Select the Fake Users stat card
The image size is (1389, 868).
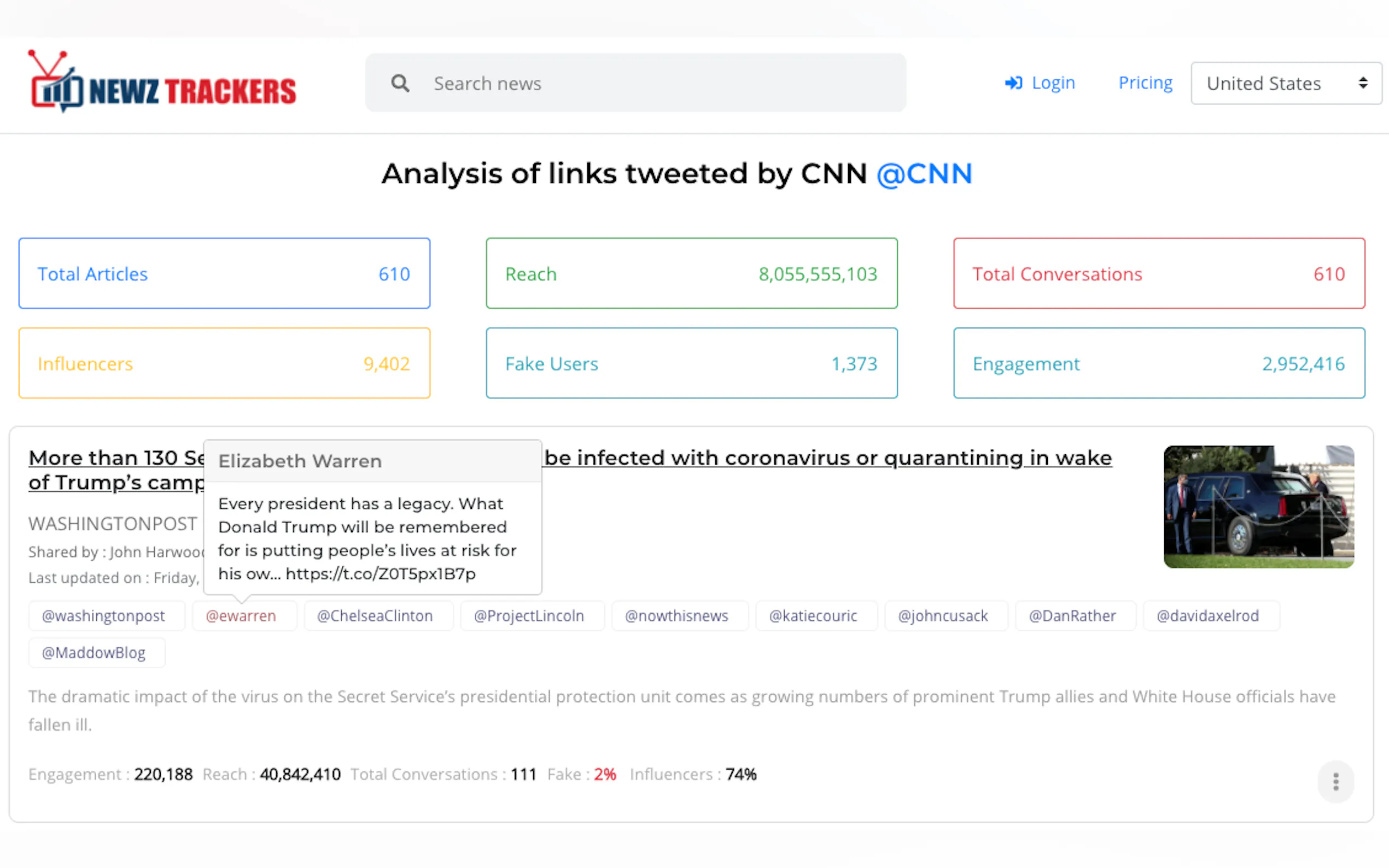tap(691, 363)
